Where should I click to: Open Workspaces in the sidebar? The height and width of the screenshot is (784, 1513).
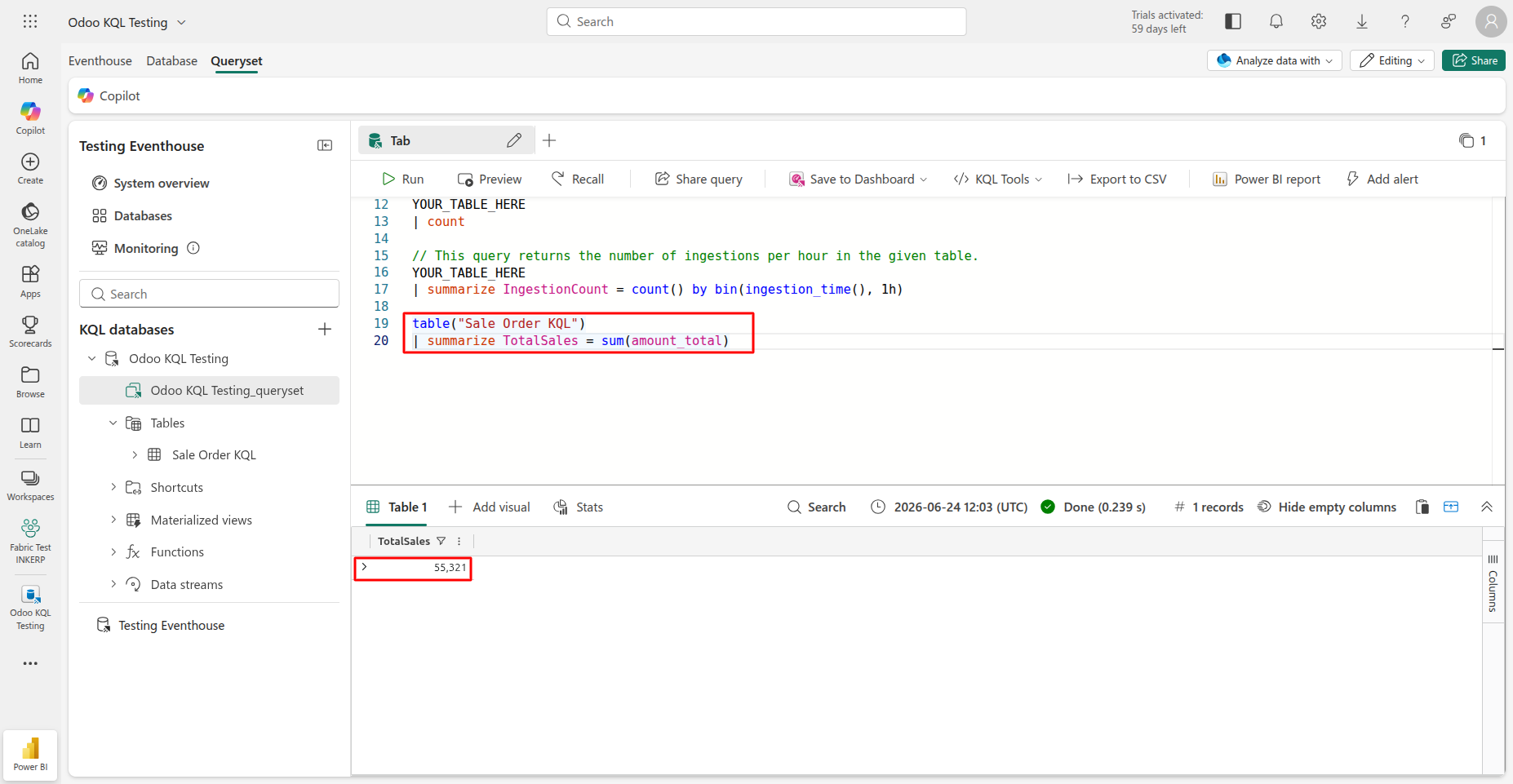(30, 485)
